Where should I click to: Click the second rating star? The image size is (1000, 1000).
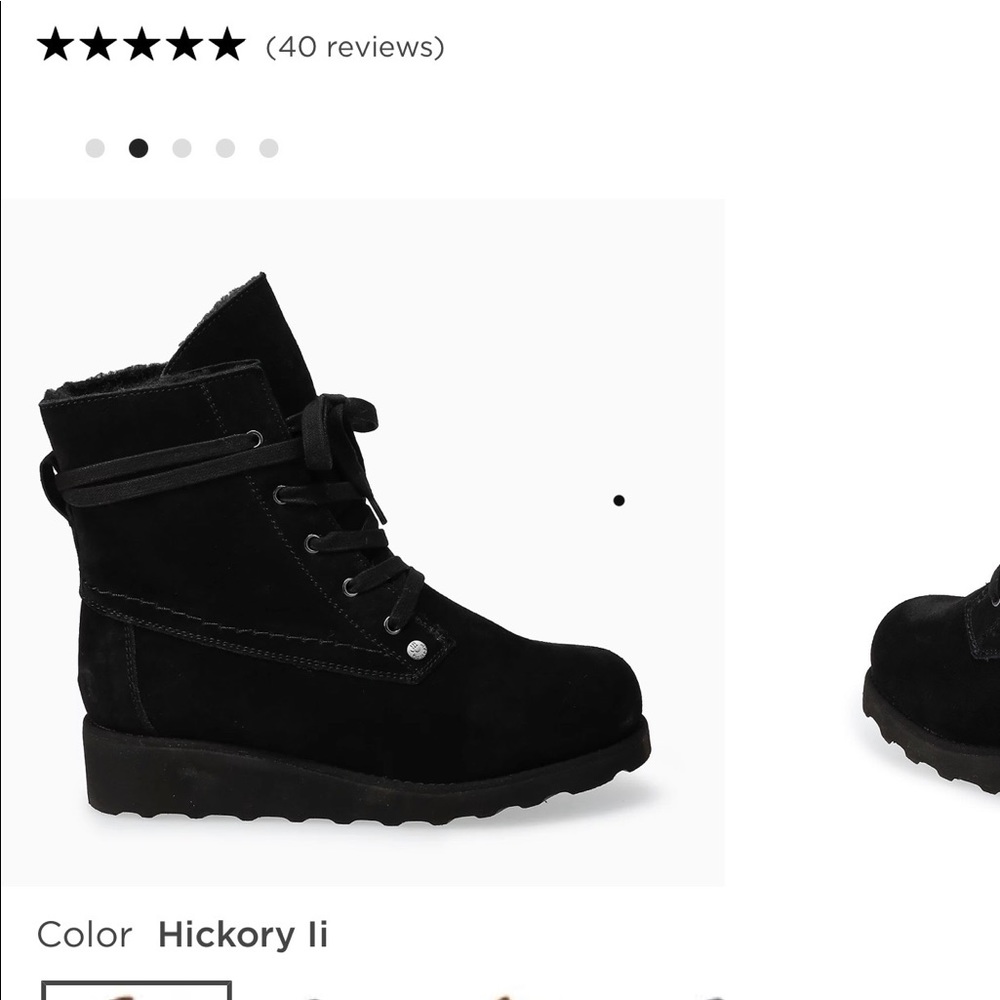tap(98, 46)
